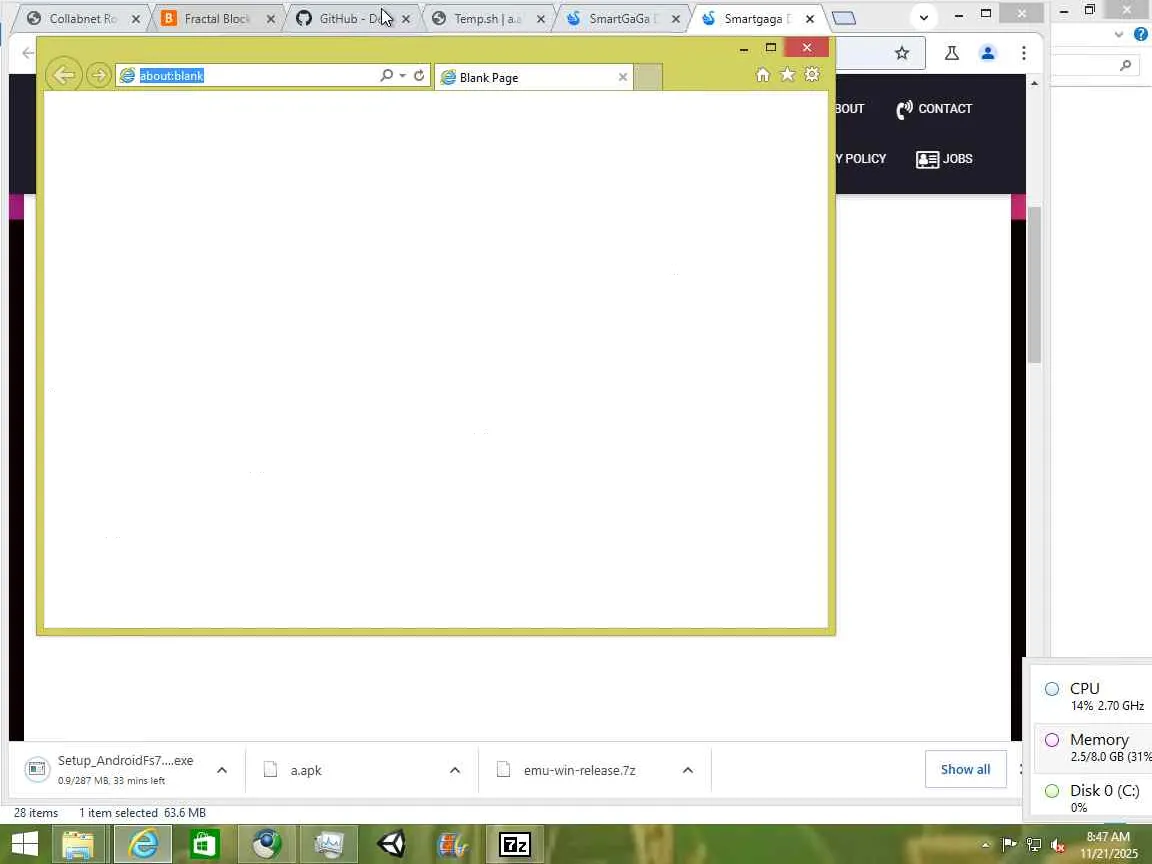Click File Explorer help icon
This screenshot has height=864, width=1152.
click(x=1141, y=34)
